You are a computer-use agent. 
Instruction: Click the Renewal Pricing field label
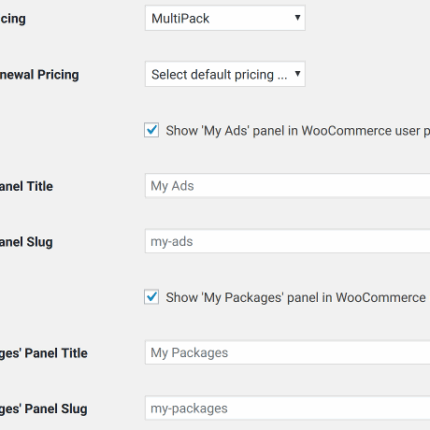39,75
